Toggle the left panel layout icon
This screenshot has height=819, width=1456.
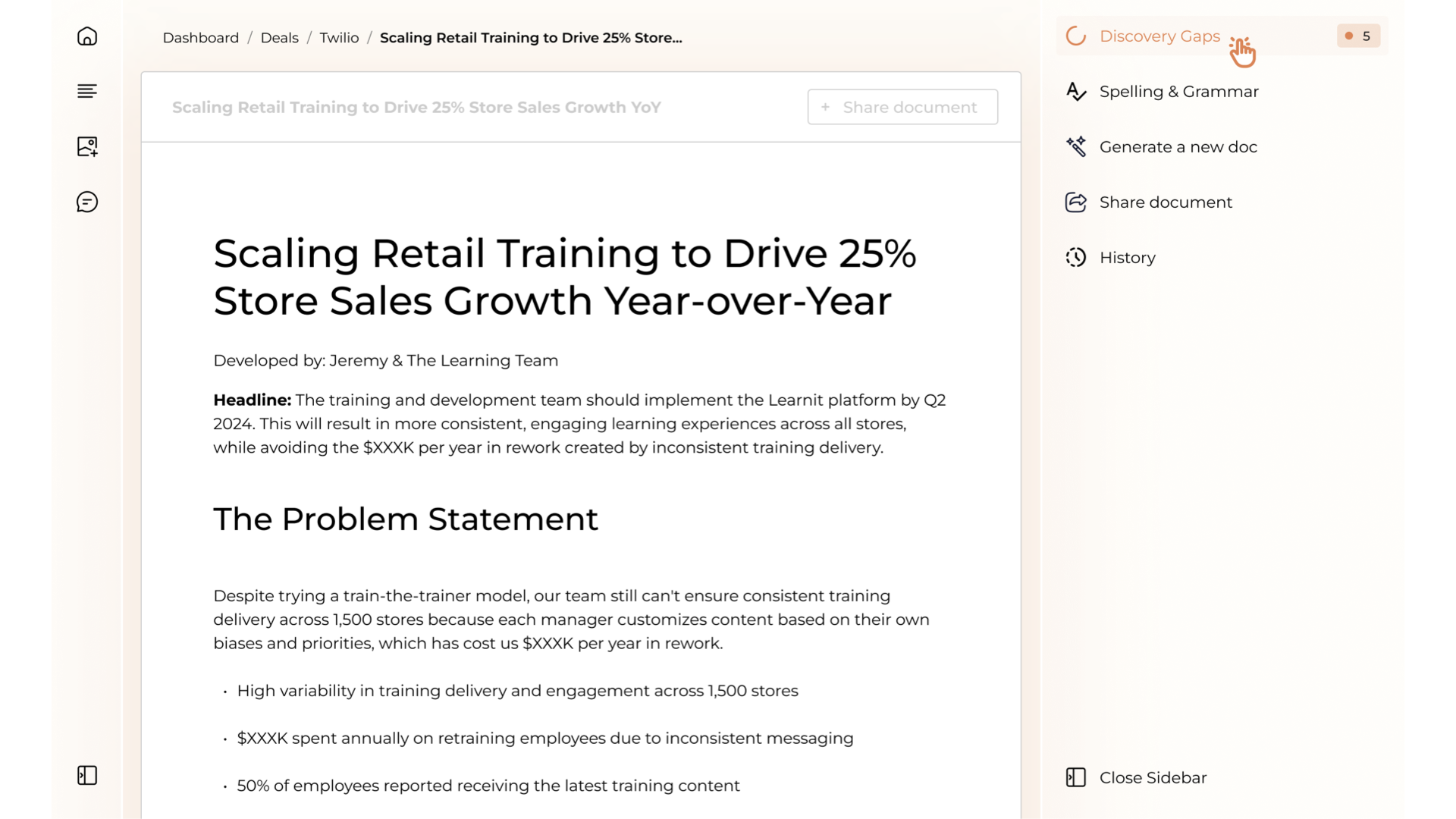coord(87,775)
